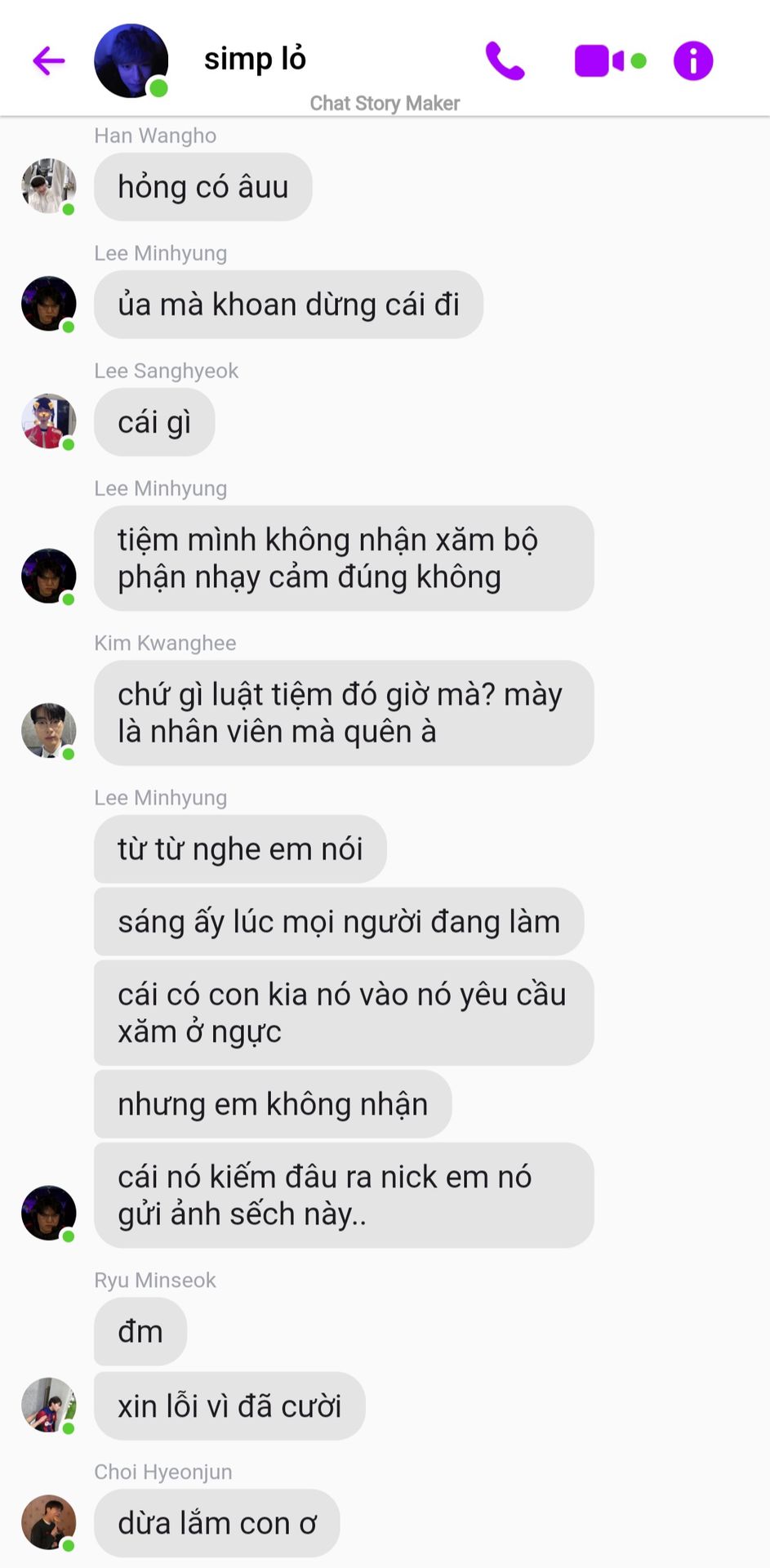This screenshot has height=1568, width=770.
Task: Open the conversation info icon
Action: click(693, 60)
